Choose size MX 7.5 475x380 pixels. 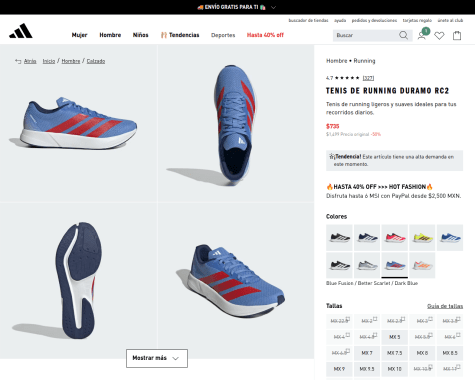tap(395, 353)
